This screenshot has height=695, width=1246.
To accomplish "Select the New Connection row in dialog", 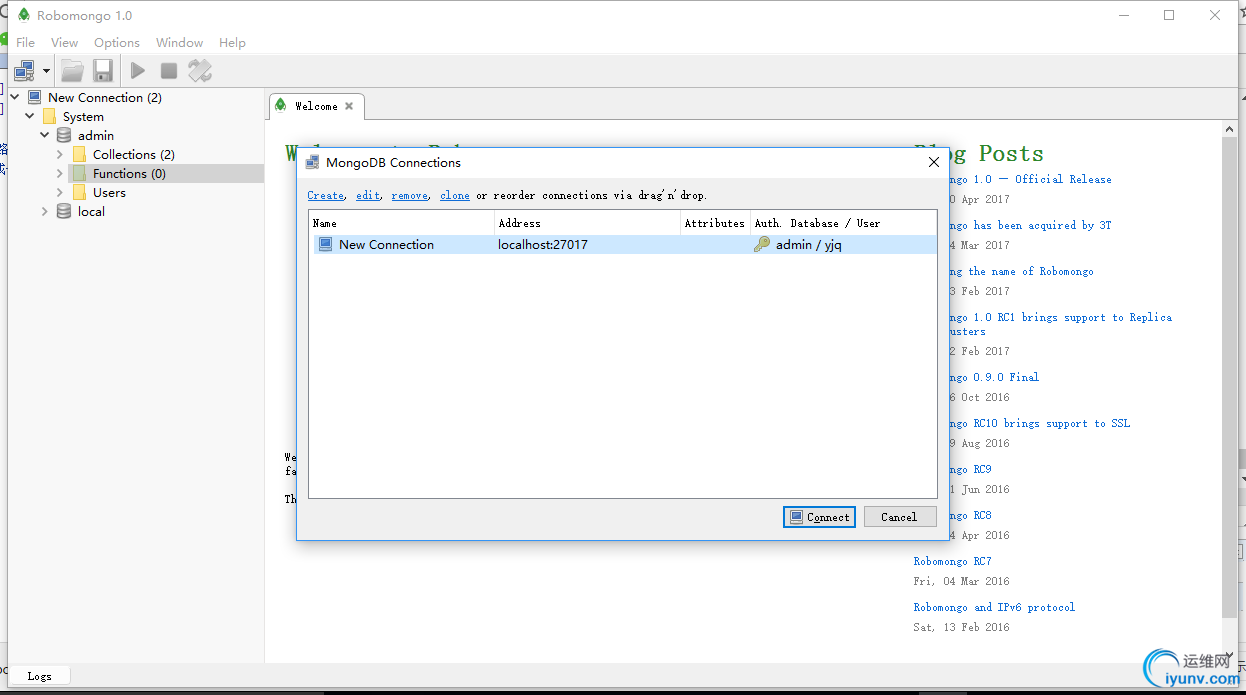I will tap(622, 245).
